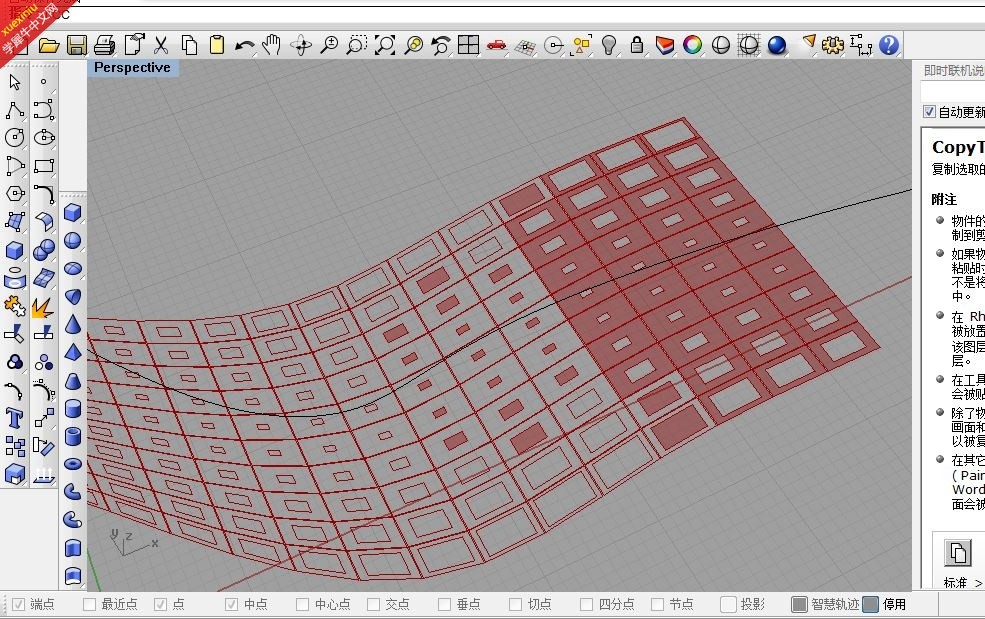Select the arrow pointer tool
The image size is (985, 619).
(15, 82)
